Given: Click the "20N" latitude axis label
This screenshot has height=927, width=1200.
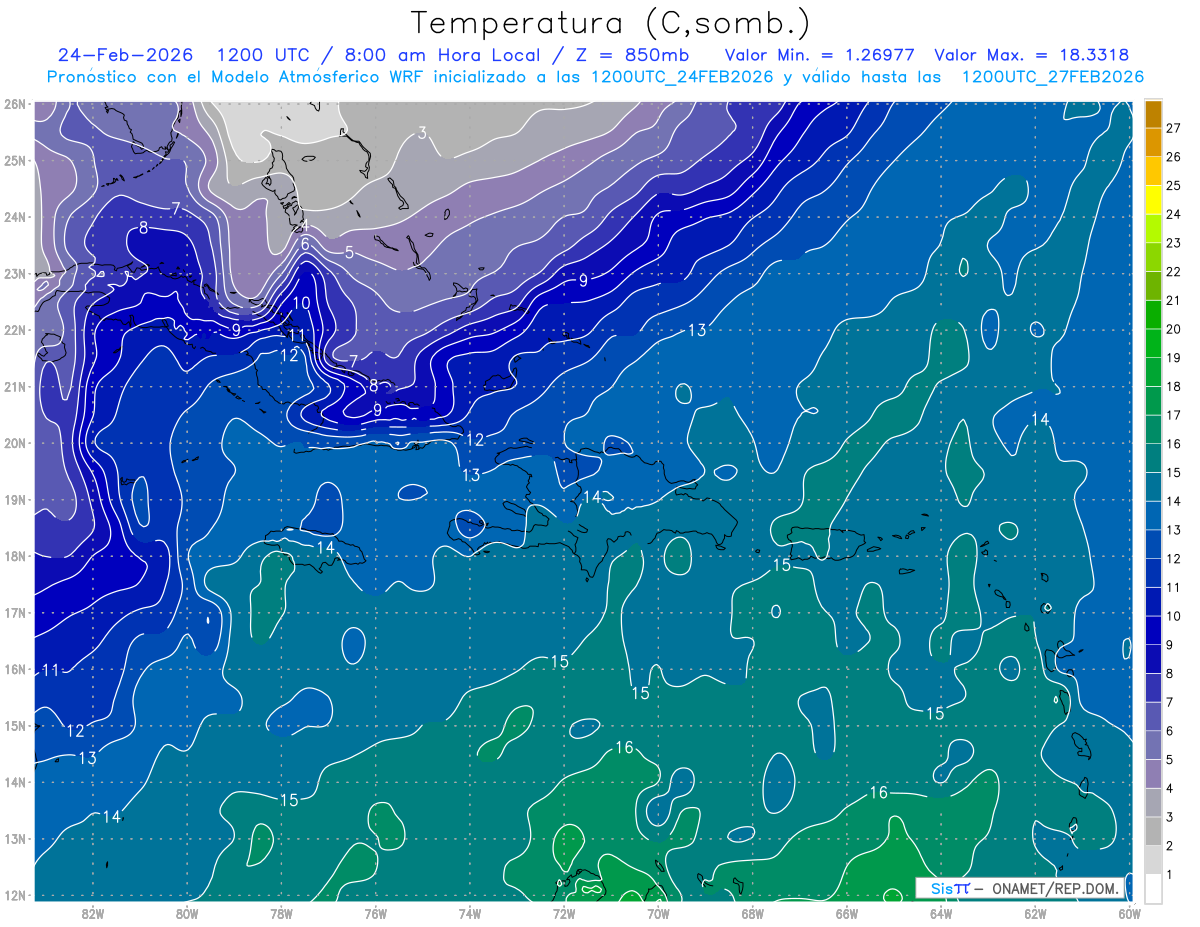Looking at the screenshot, I should 14,443.
